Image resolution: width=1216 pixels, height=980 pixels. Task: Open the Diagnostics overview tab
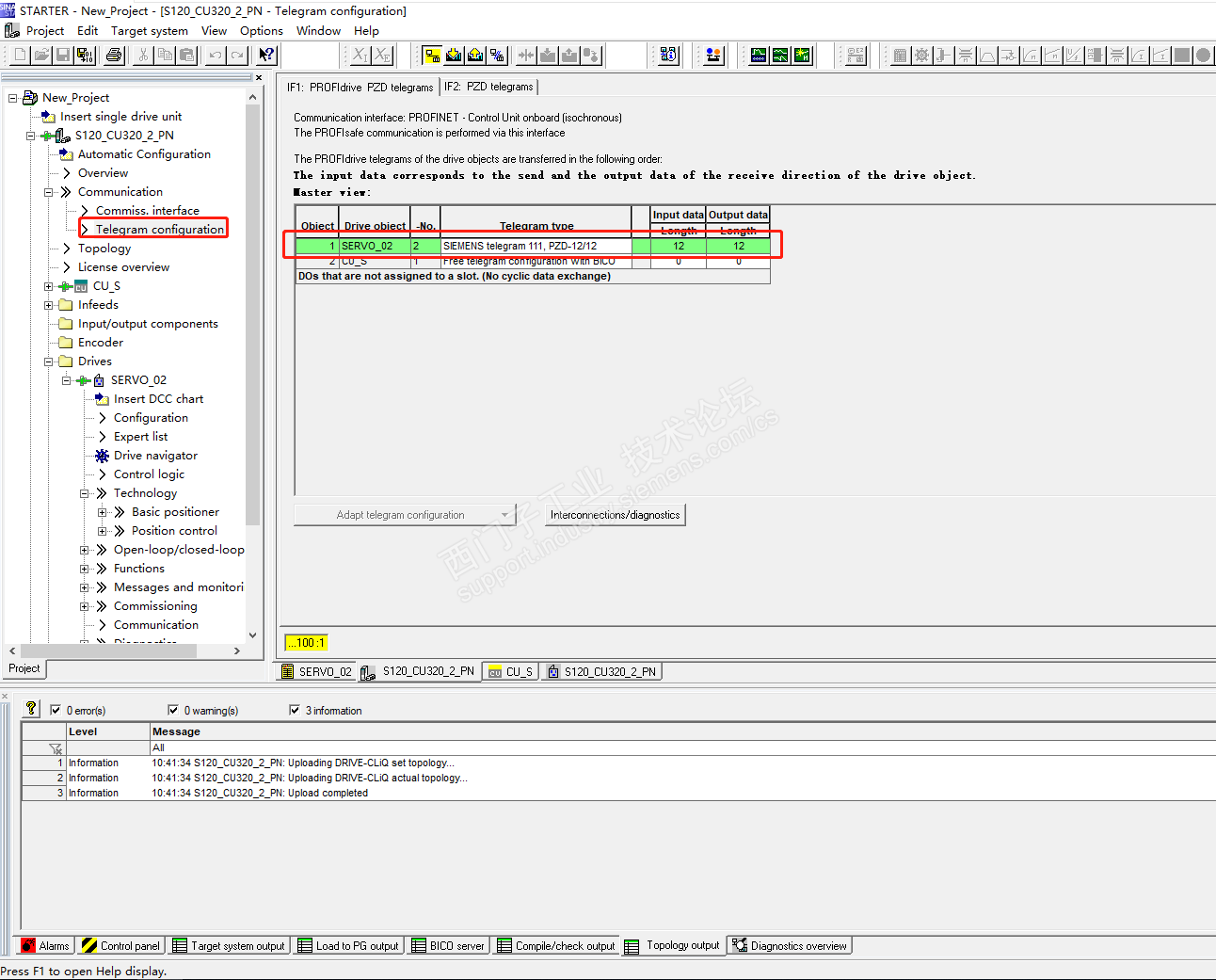(x=791, y=946)
